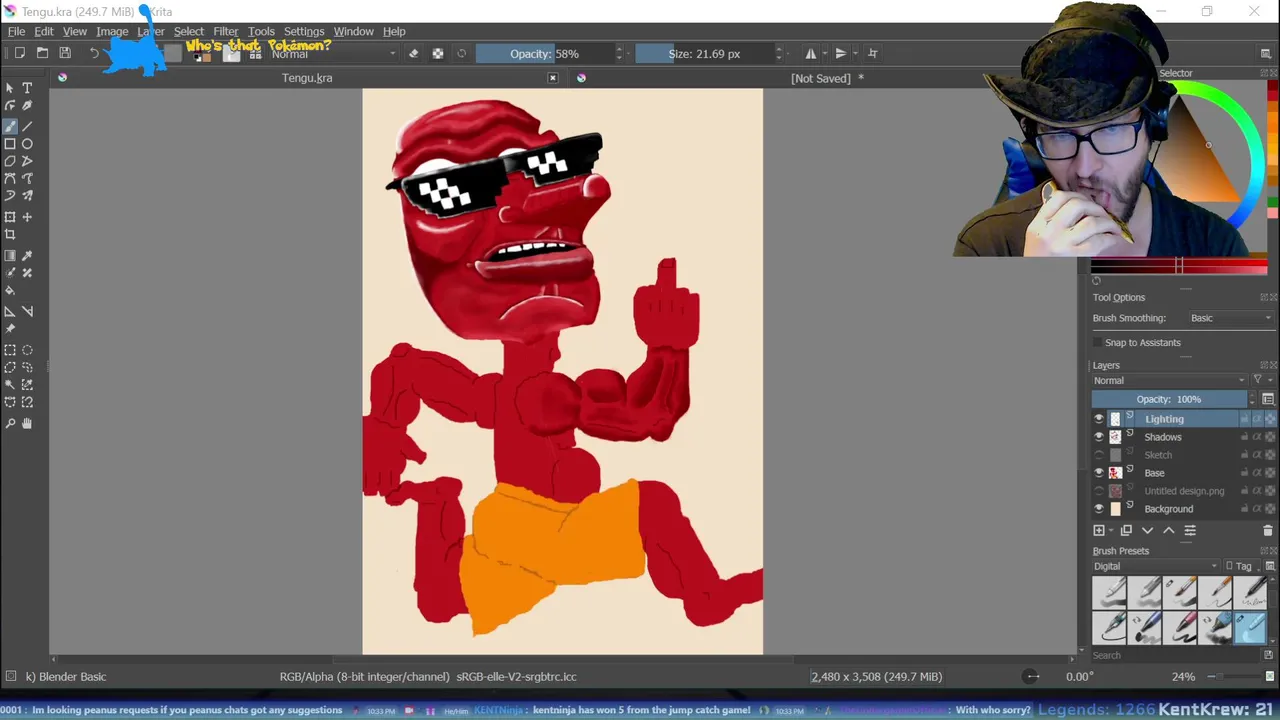1280x720 pixels.
Task: Open the brush blending mode dropdown
Action: point(333,54)
